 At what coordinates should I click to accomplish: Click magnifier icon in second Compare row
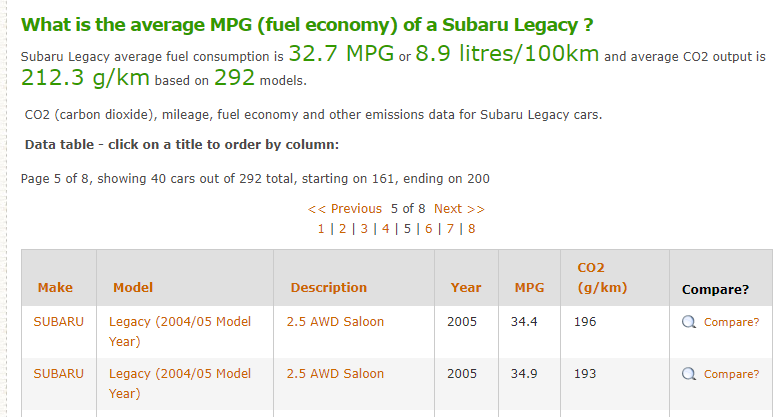tap(689, 374)
